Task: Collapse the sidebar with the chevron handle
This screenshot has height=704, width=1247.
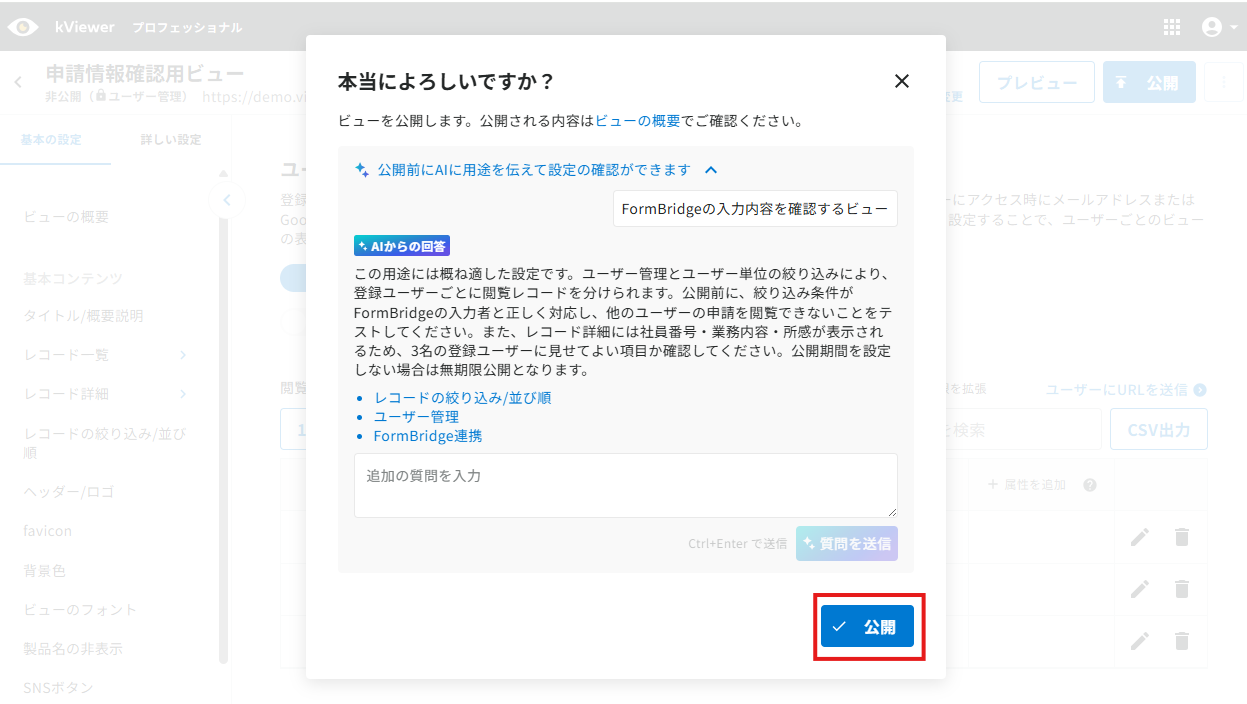Action: [x=226, y=200]
